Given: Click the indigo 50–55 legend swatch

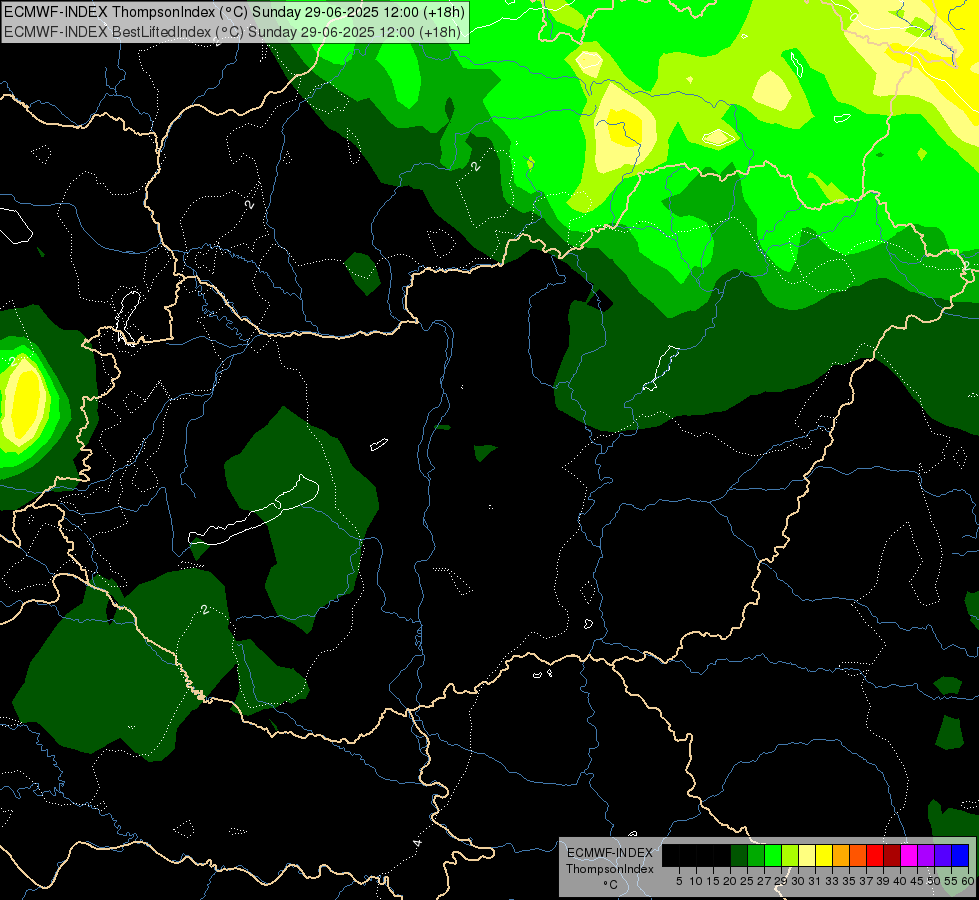Looking at the screenshot, I should point(943,855).
